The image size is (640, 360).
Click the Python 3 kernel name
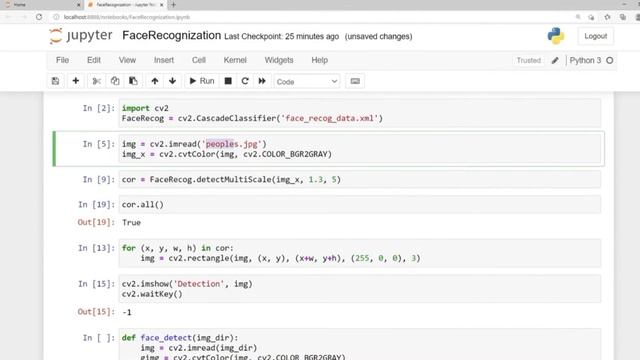pyautogui.click(x=585, y=60)
